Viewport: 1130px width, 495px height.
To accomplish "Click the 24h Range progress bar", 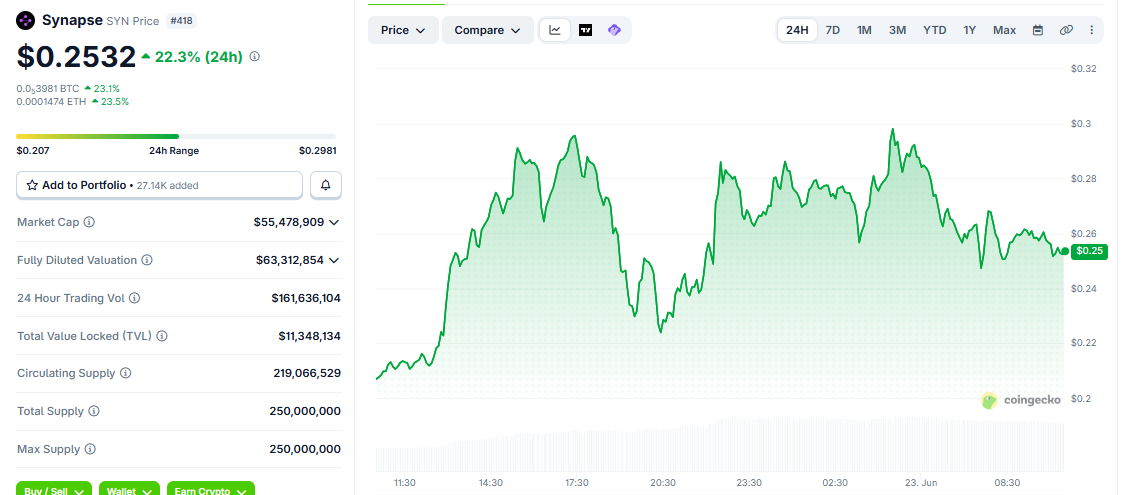I will click(x=176, y=136).
